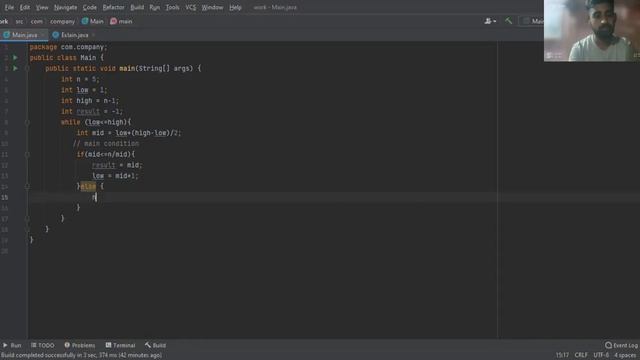Open the File menu
The width and height of the screenshot is (640, 360).
[x=9, y=7]
